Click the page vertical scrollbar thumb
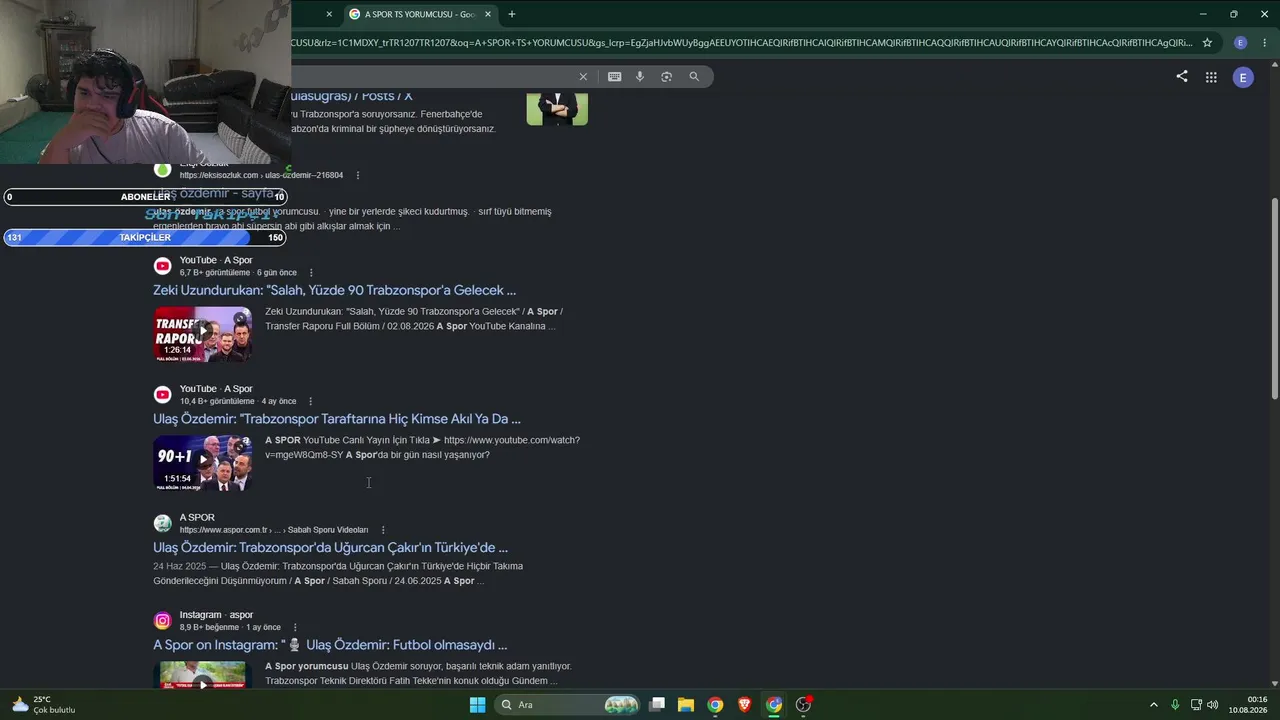1280x720 pixels. pyautogui.click(x=1274, y=298)
